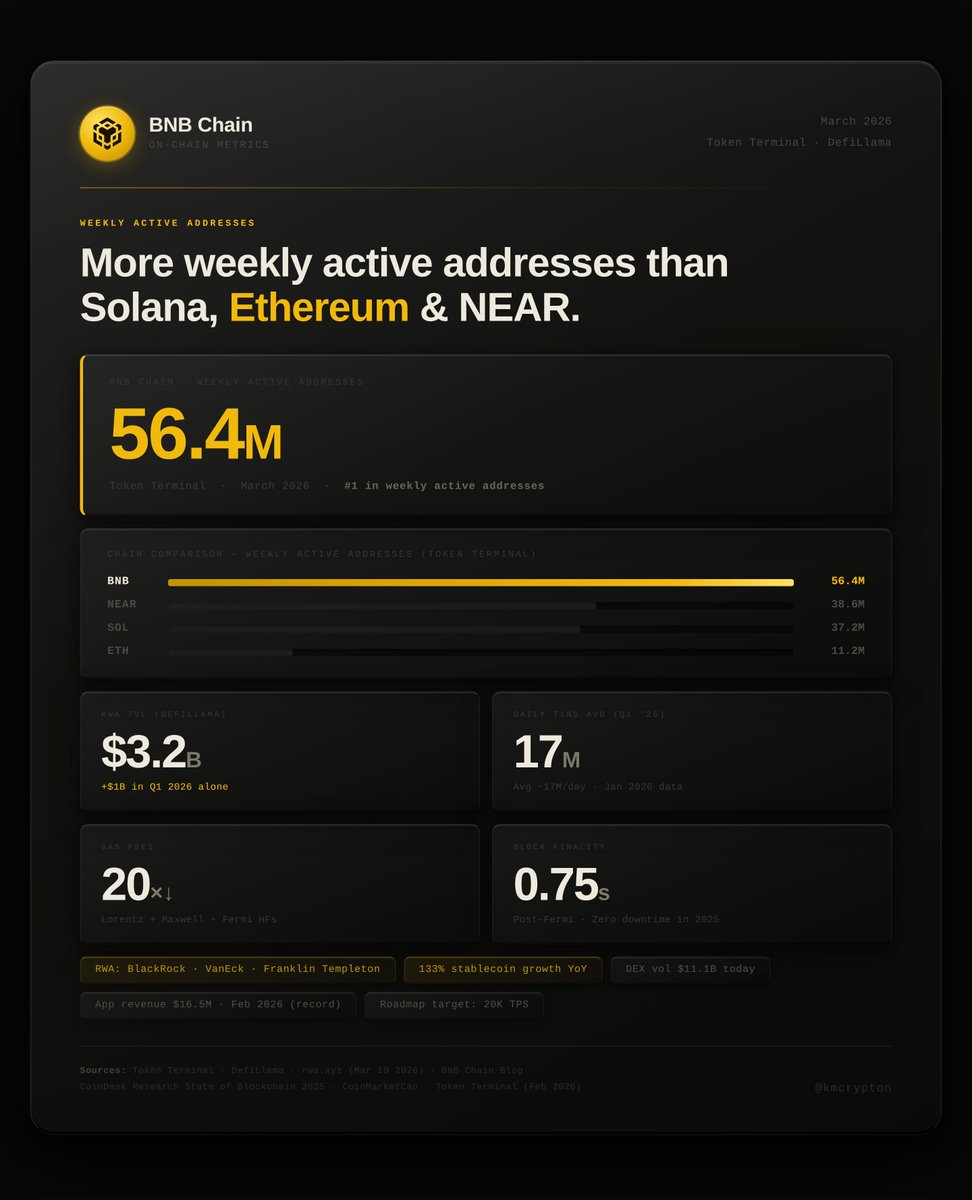
Task: Click the 17M daily transactions figure
Action: point(546,753)
